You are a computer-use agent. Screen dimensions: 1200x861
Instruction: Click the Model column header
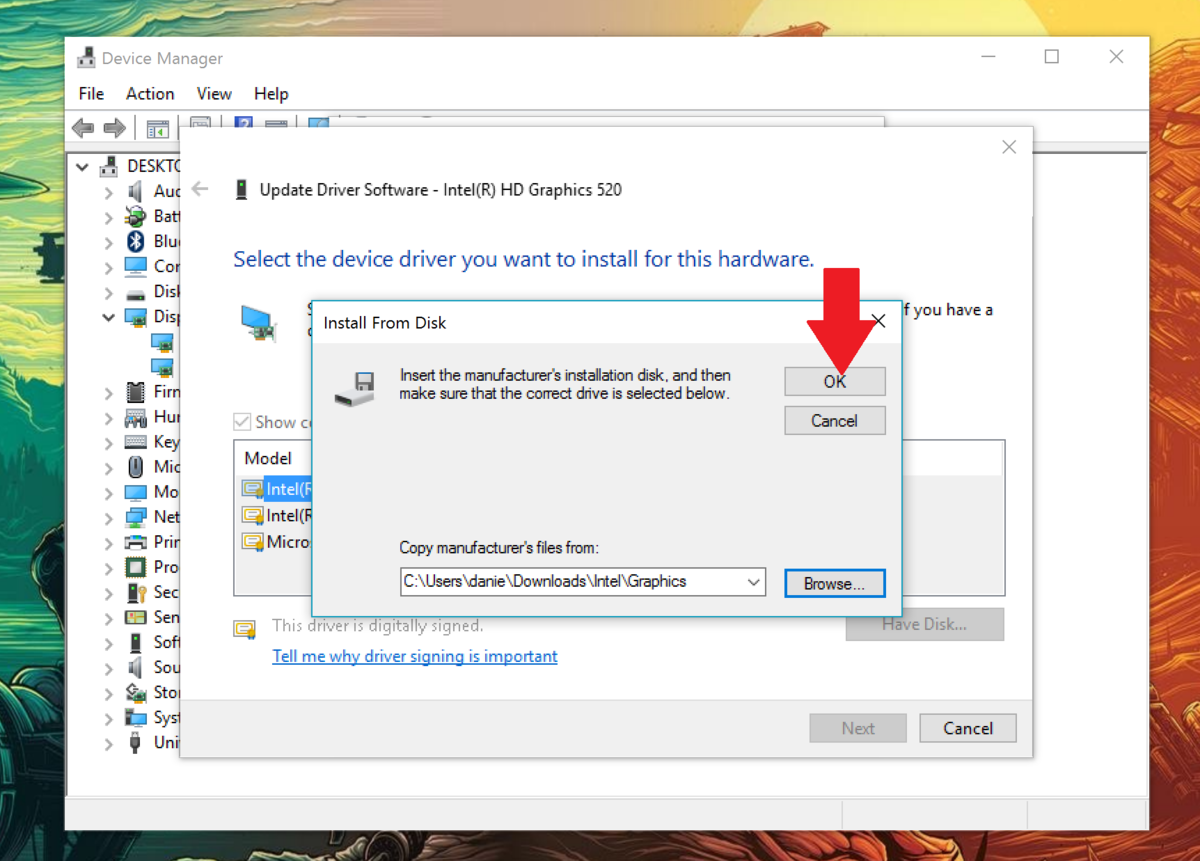[x=268, y=458]
